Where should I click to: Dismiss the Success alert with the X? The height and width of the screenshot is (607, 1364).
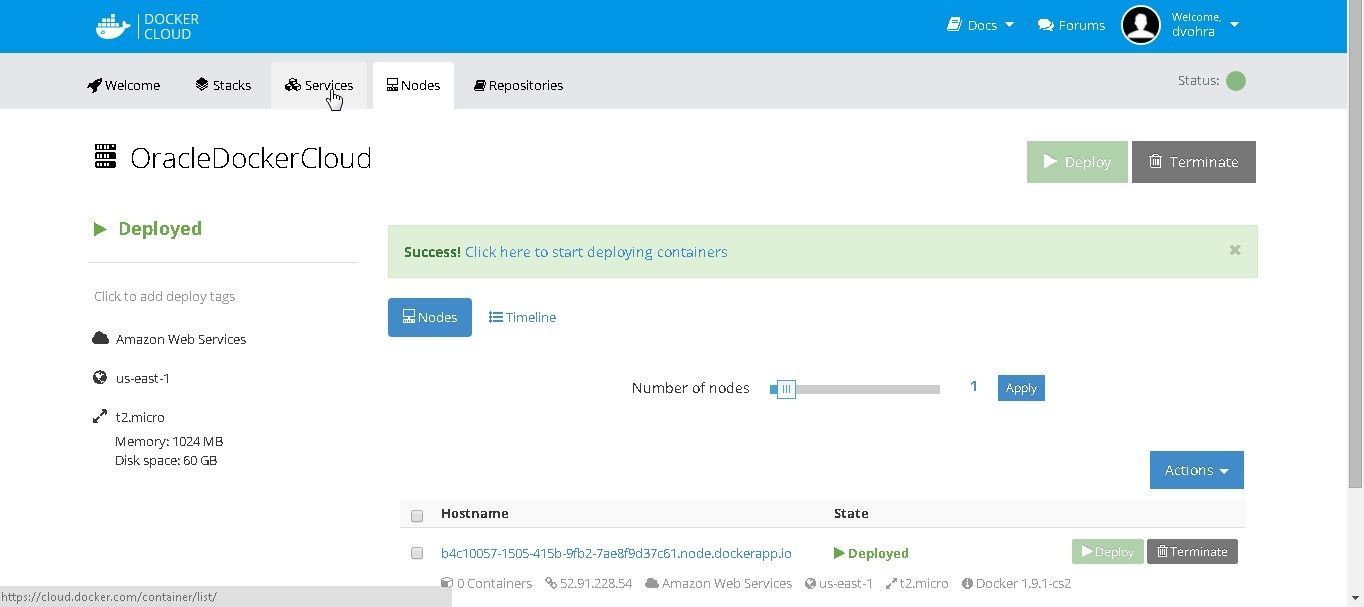click(x=1235, y=250)
